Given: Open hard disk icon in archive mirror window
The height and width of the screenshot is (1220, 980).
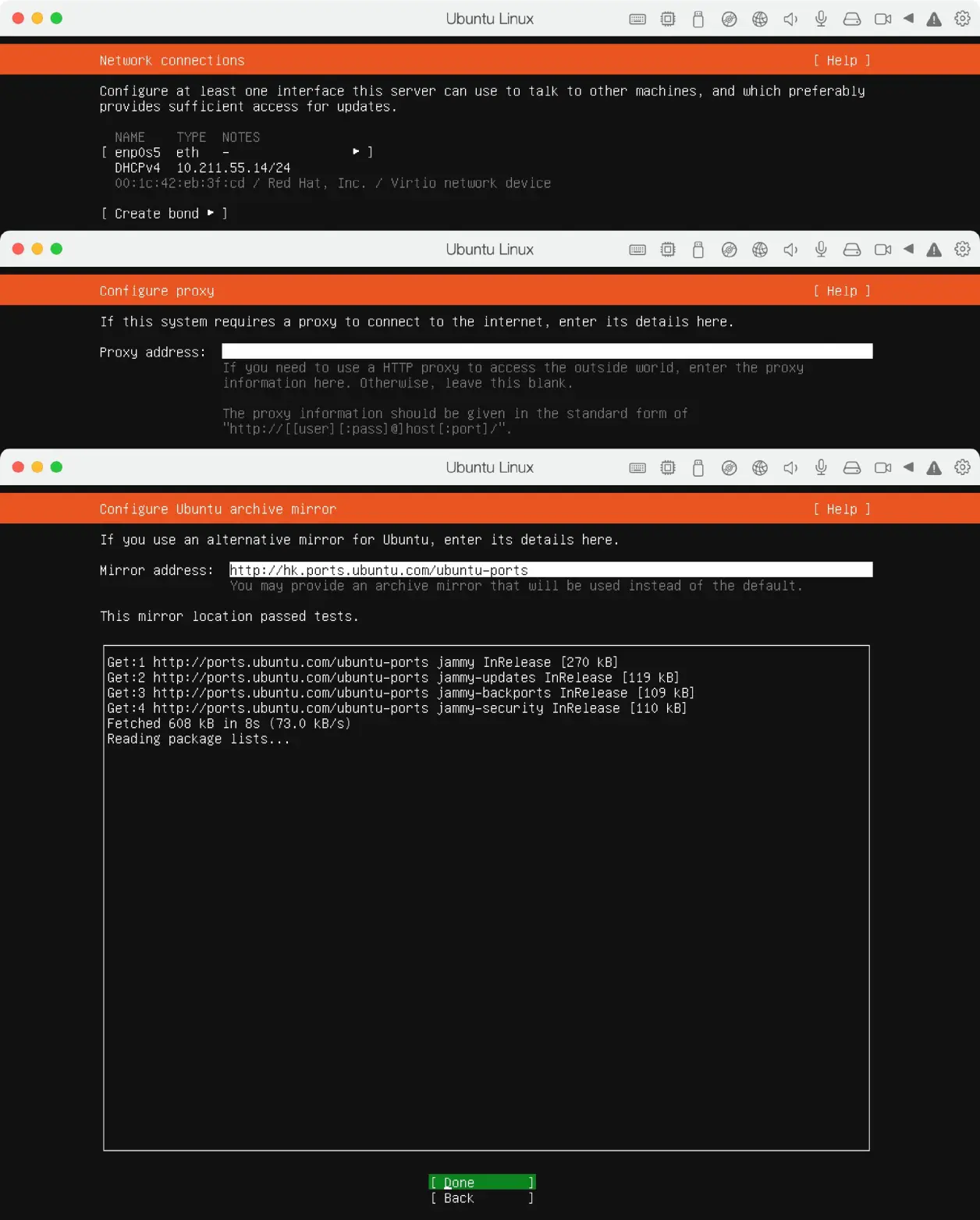Looking at the screenshot, I should (x=852, y=468).
